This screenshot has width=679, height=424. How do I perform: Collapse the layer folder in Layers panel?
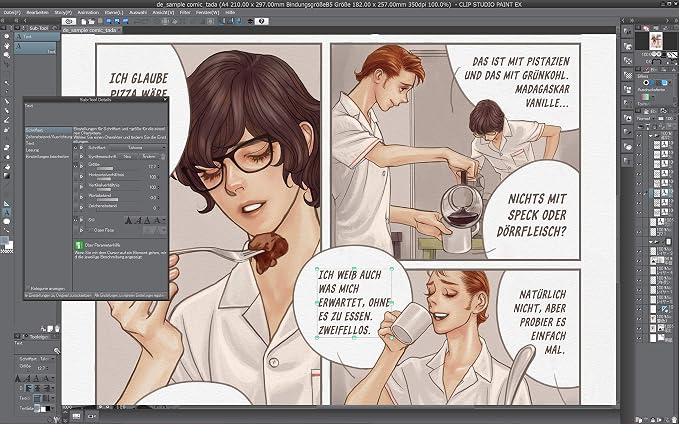(650, 136)
